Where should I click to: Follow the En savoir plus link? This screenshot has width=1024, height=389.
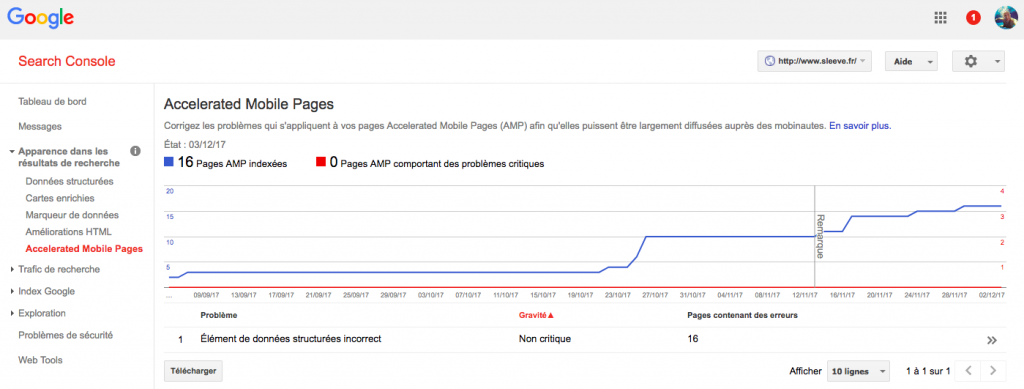(x=860, y=125)
